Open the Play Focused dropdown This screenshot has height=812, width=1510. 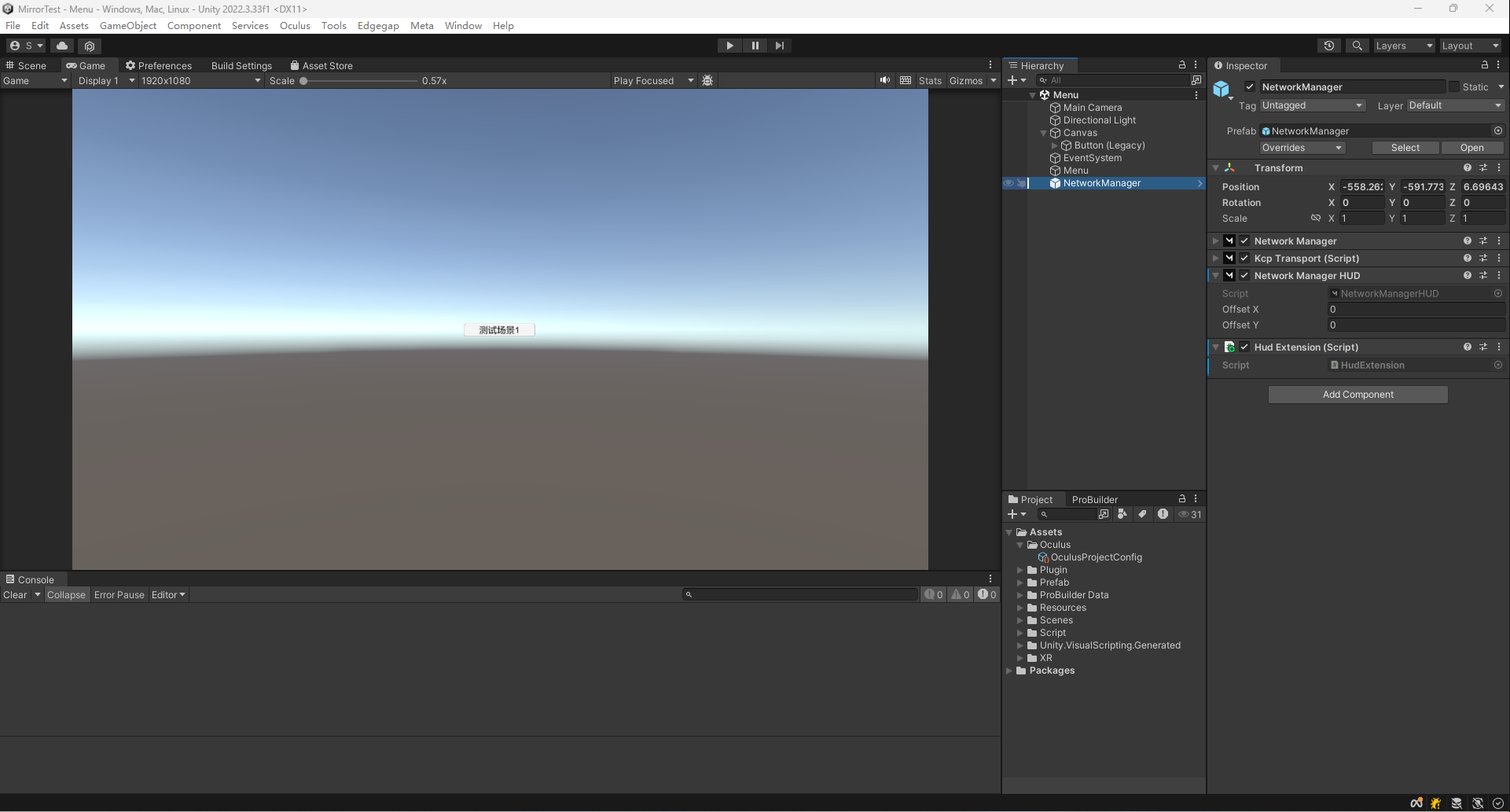[x=653, y=80]
